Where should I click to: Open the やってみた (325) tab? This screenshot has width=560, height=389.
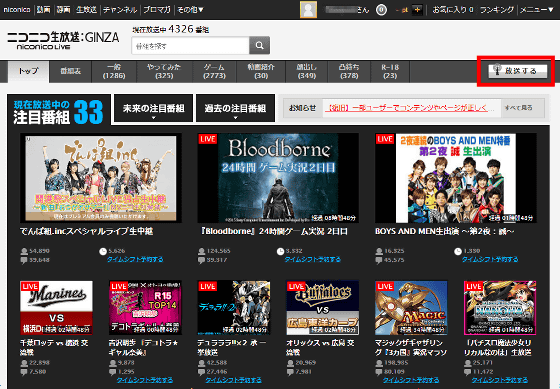(164, 71)
